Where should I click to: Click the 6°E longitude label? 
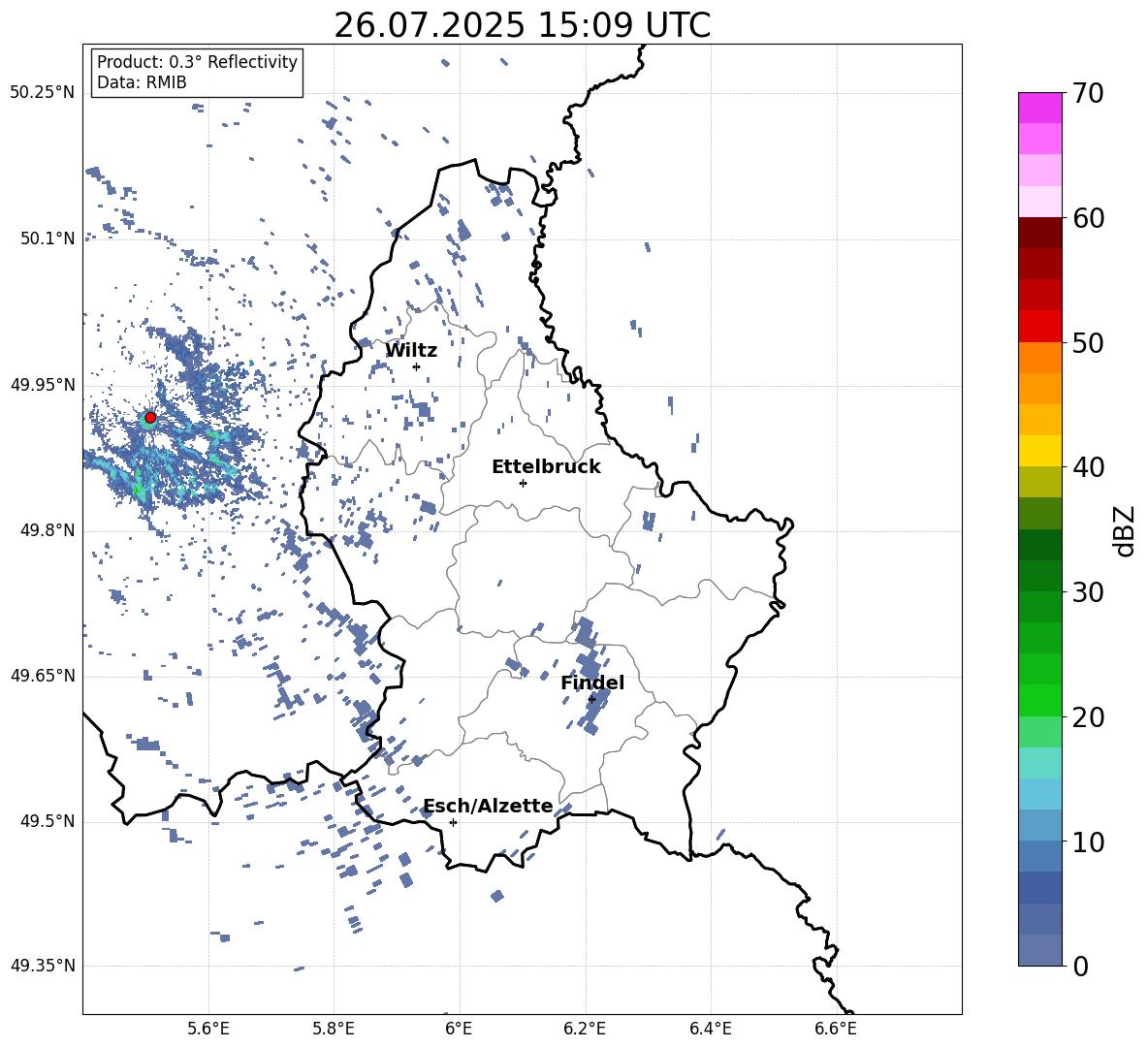(x=459, y=1029)
